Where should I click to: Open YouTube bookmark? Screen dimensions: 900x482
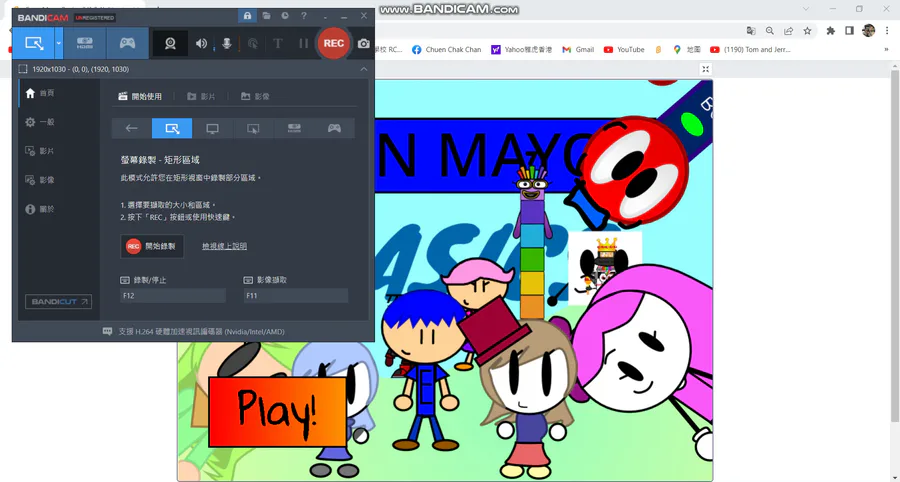pyautogui.click(x=624, y=50)
